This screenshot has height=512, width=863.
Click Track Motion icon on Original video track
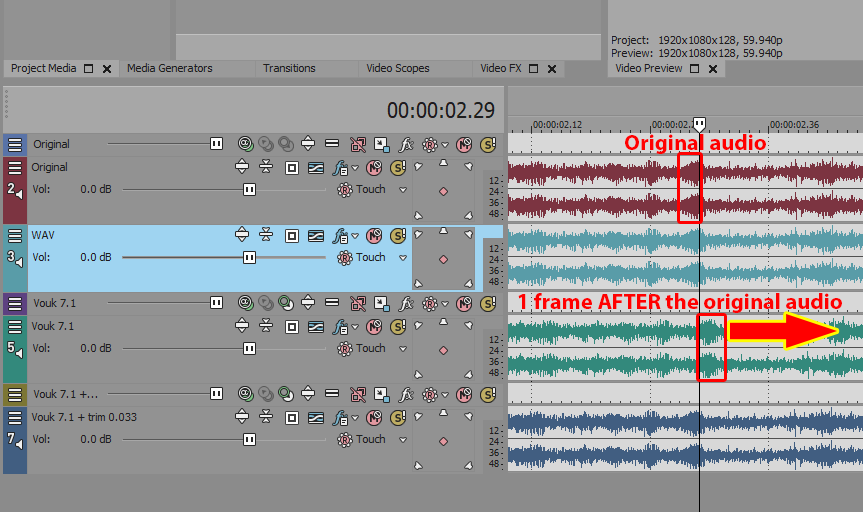click(381, 144)
